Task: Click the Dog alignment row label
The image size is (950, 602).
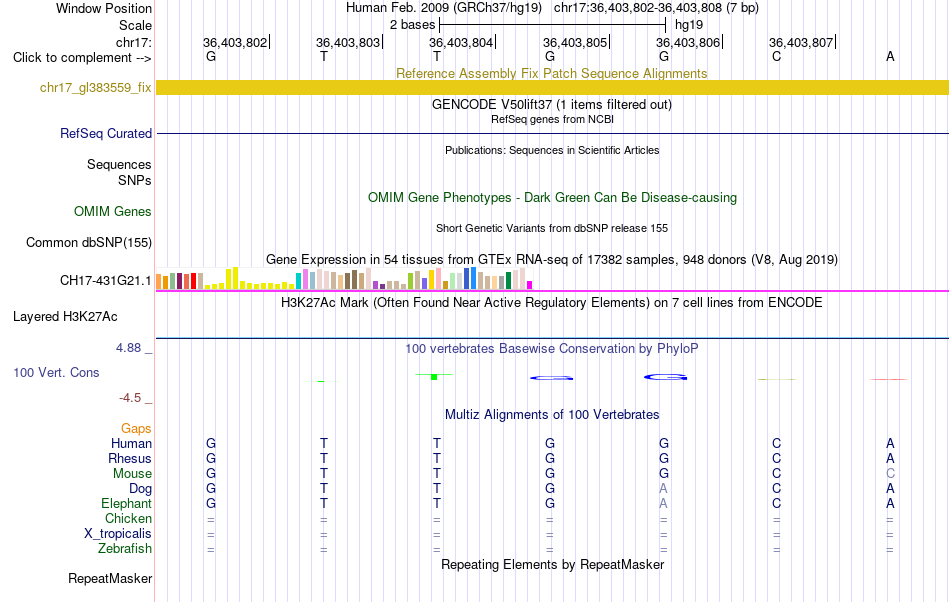Action: coord(140,489)
